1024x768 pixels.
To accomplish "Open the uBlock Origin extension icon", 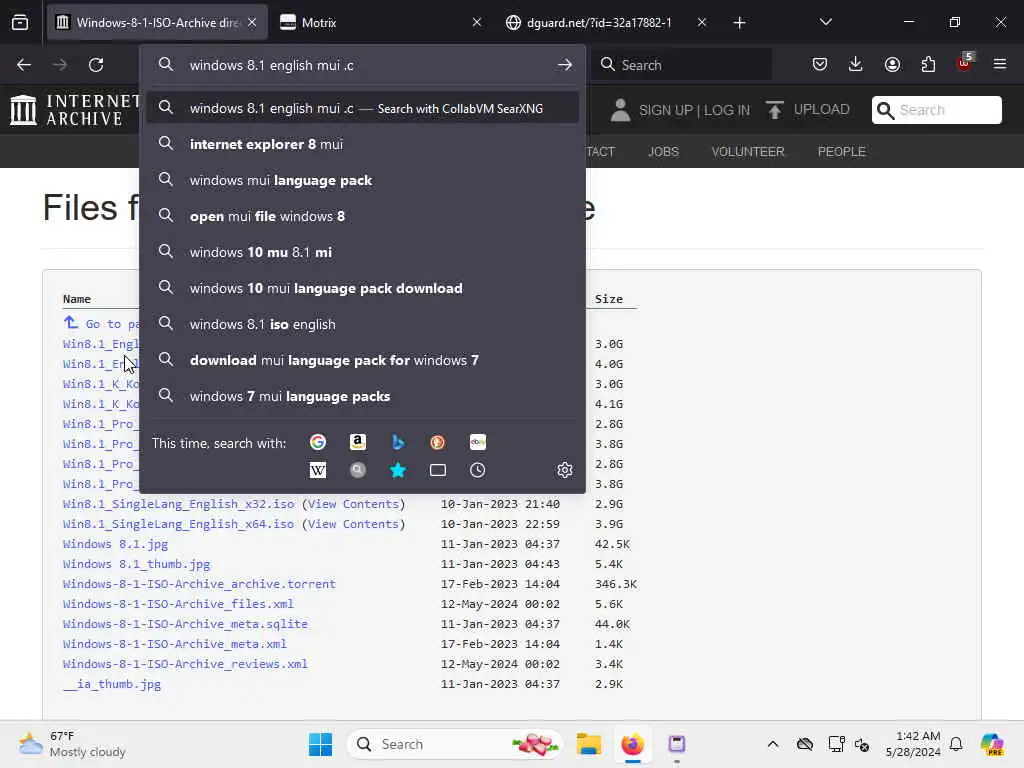I will click(x=965, y=63).
